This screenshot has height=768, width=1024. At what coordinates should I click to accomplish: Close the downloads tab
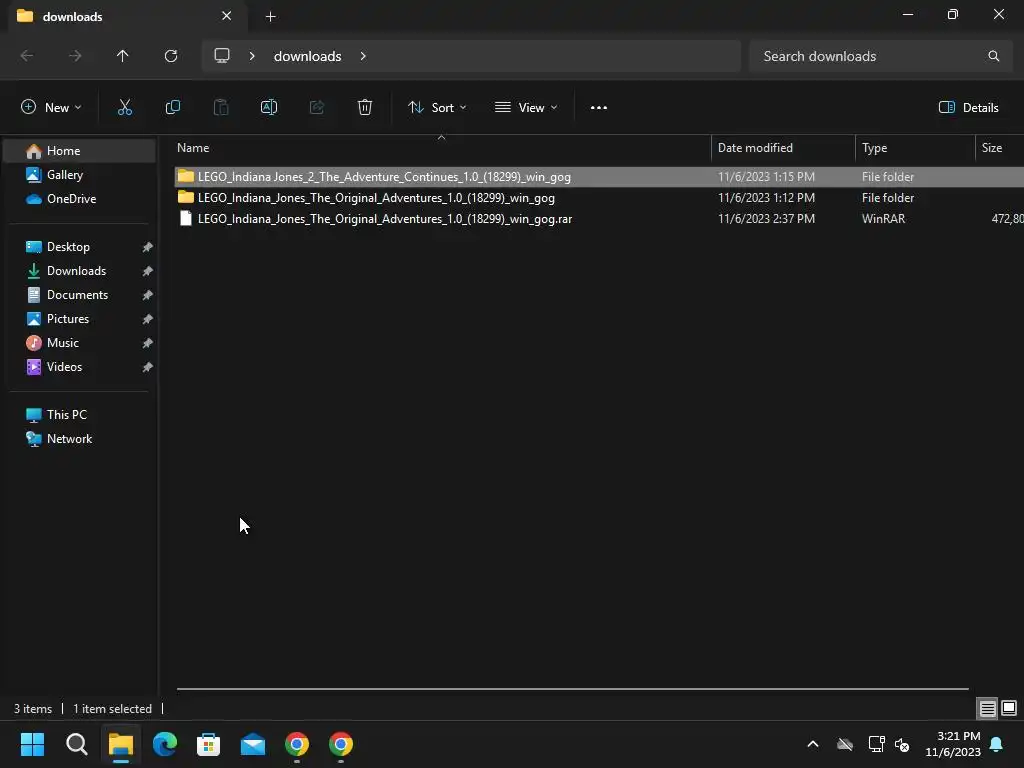pyautogui.click(x=227, y=16)
